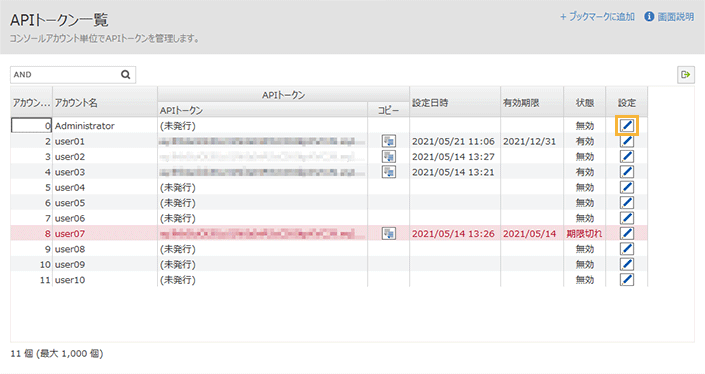705x374 pixels.
Task: Edit the token settings for user06
Action: click(627, 218)
